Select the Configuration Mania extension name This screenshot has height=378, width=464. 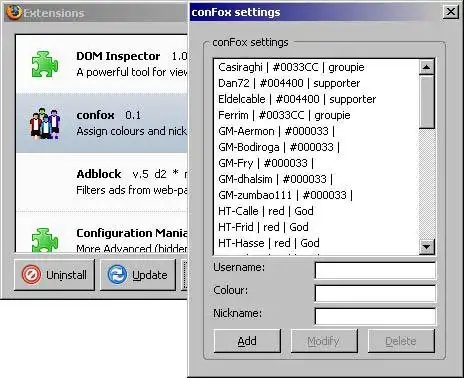point(132,233)
